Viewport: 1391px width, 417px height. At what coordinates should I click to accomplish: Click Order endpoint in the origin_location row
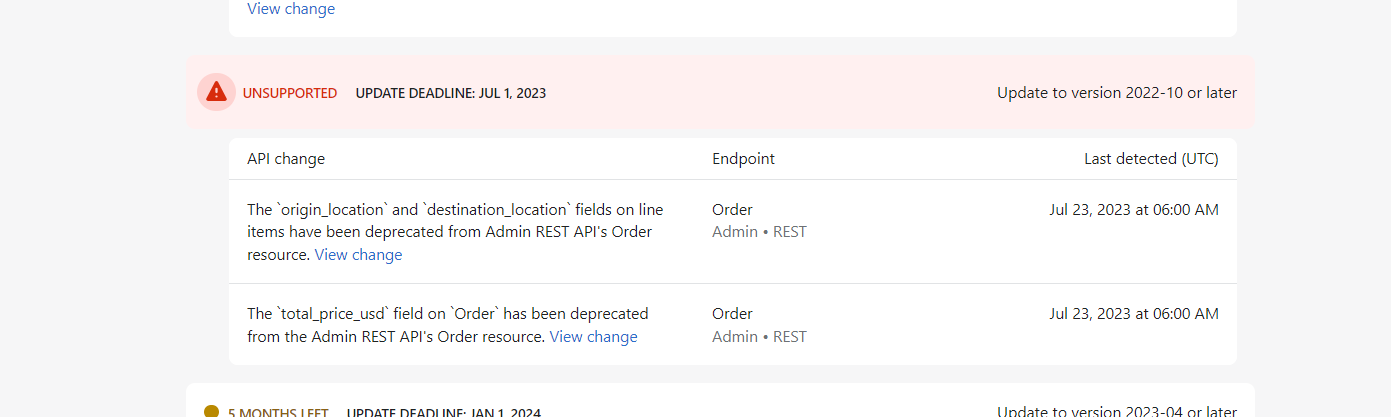coord(732,210)
